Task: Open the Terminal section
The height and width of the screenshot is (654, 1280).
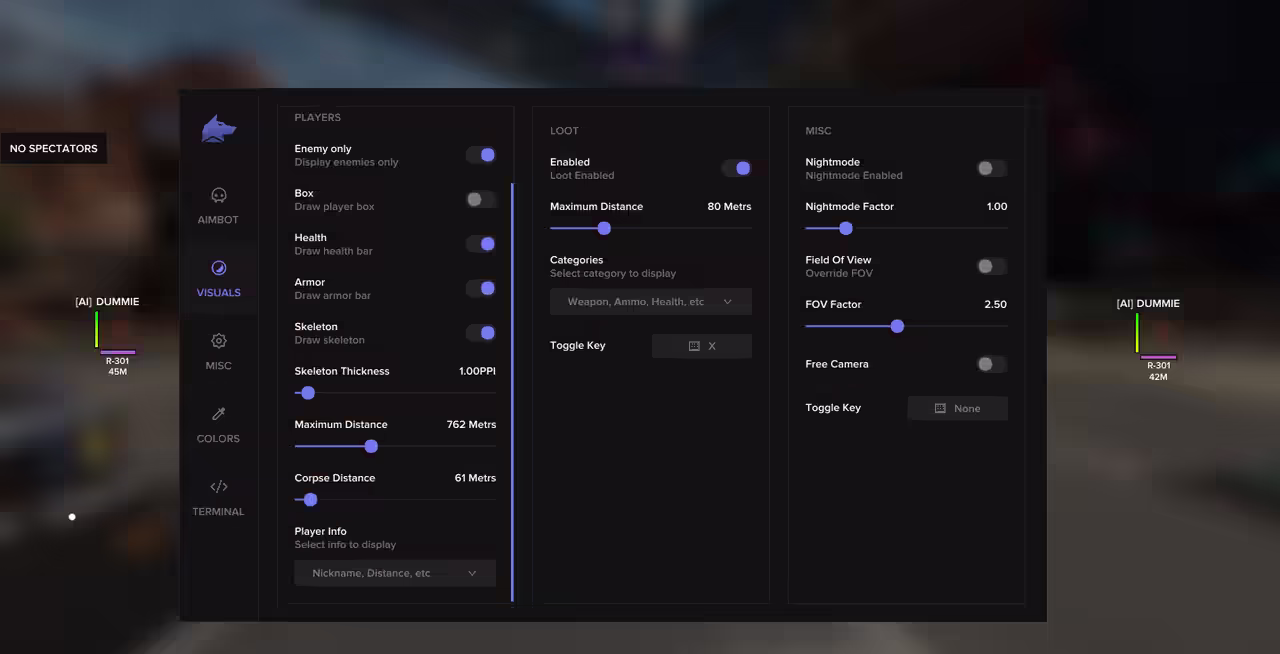Action: (x=218, y=497)
